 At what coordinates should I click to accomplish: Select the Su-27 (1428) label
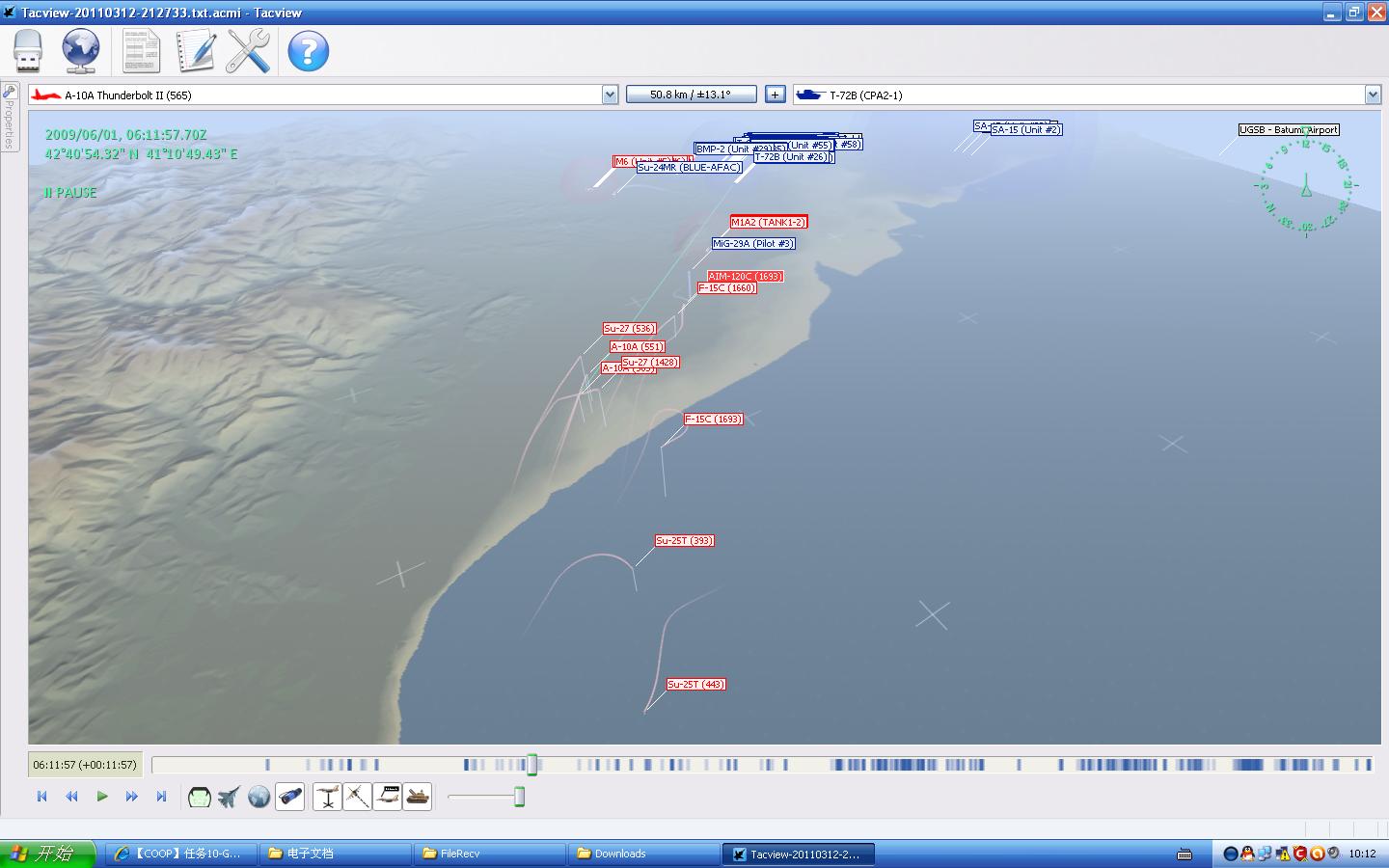[650, 363]
